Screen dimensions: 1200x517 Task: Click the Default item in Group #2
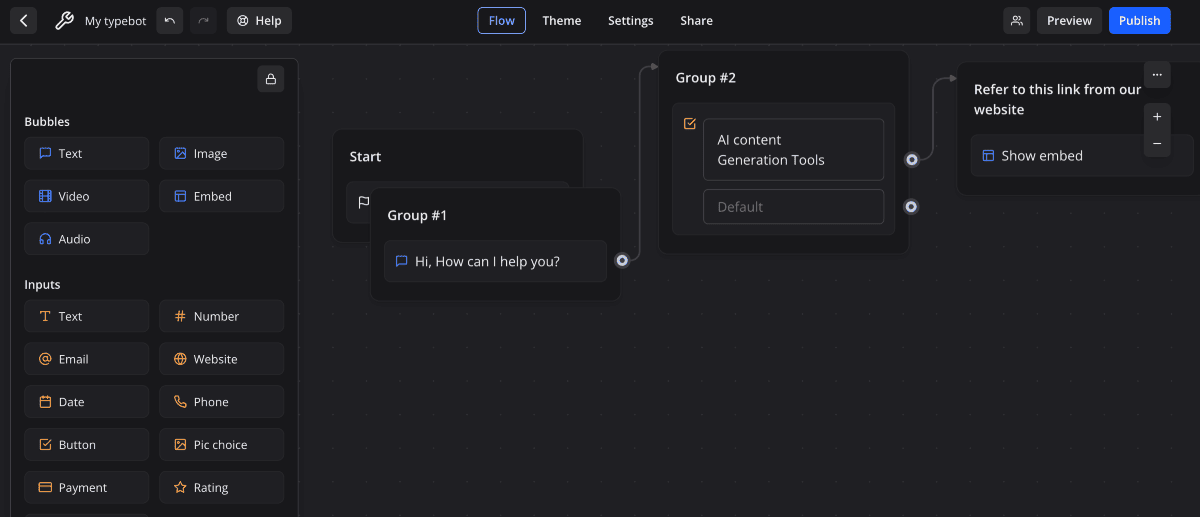tap(793, 207)
